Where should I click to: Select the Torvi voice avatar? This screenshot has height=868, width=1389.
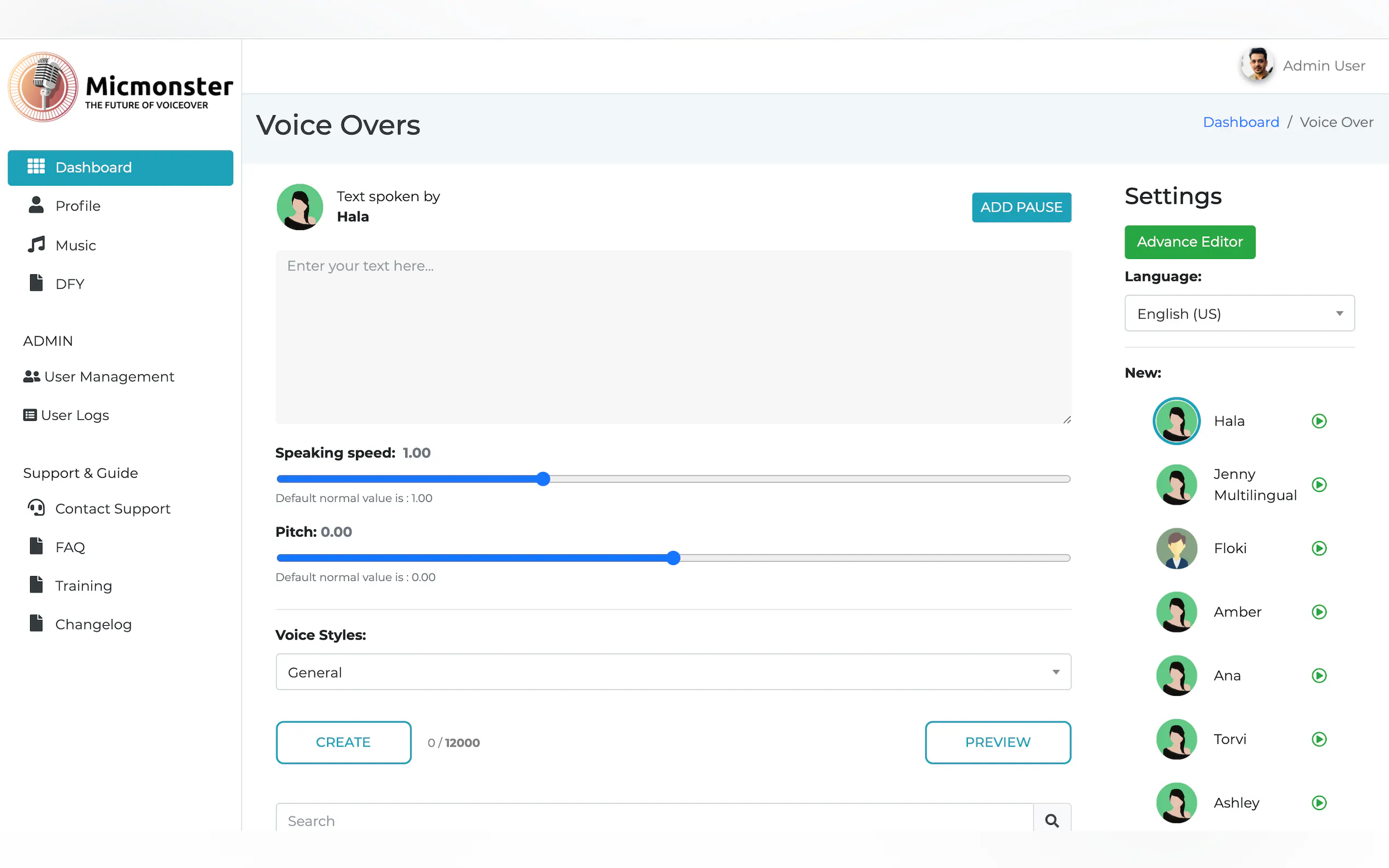coord(1176,739)
